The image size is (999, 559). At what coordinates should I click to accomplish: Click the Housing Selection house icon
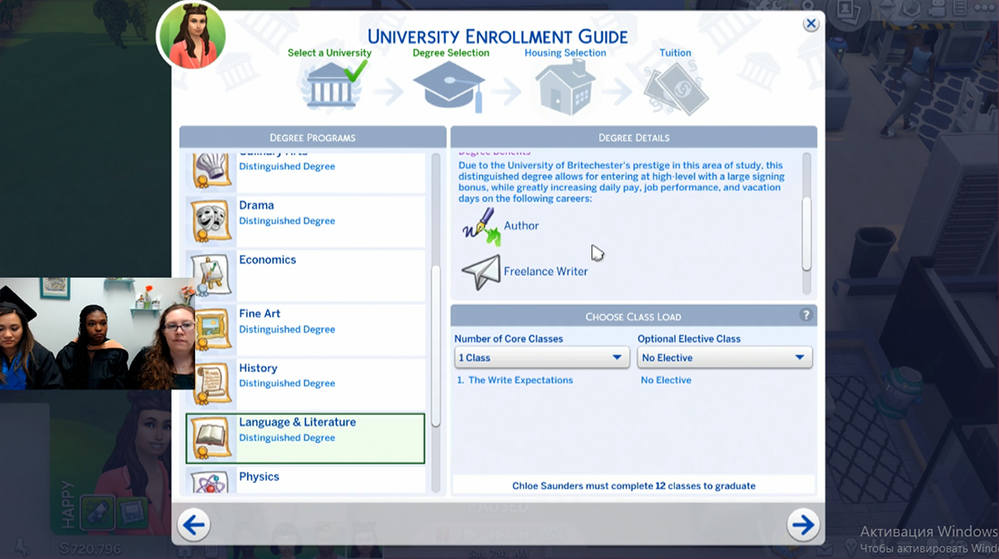coord(565,87)
